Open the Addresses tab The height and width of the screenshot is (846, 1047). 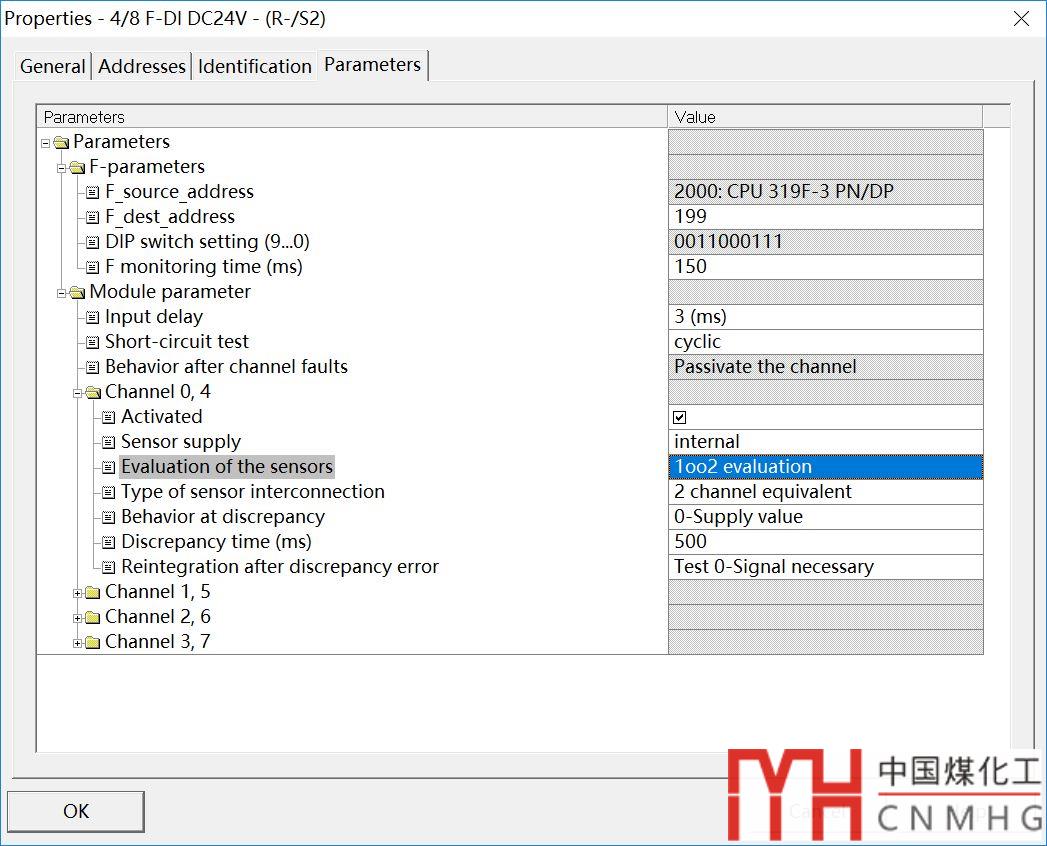point(142,66)
